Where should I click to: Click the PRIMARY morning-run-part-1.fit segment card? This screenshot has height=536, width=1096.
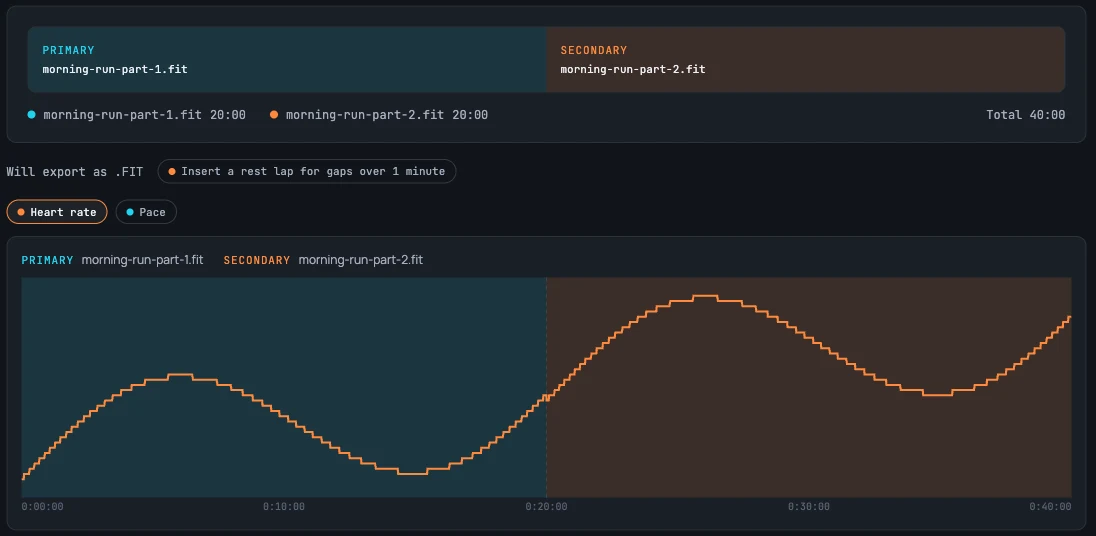(287, 59)
